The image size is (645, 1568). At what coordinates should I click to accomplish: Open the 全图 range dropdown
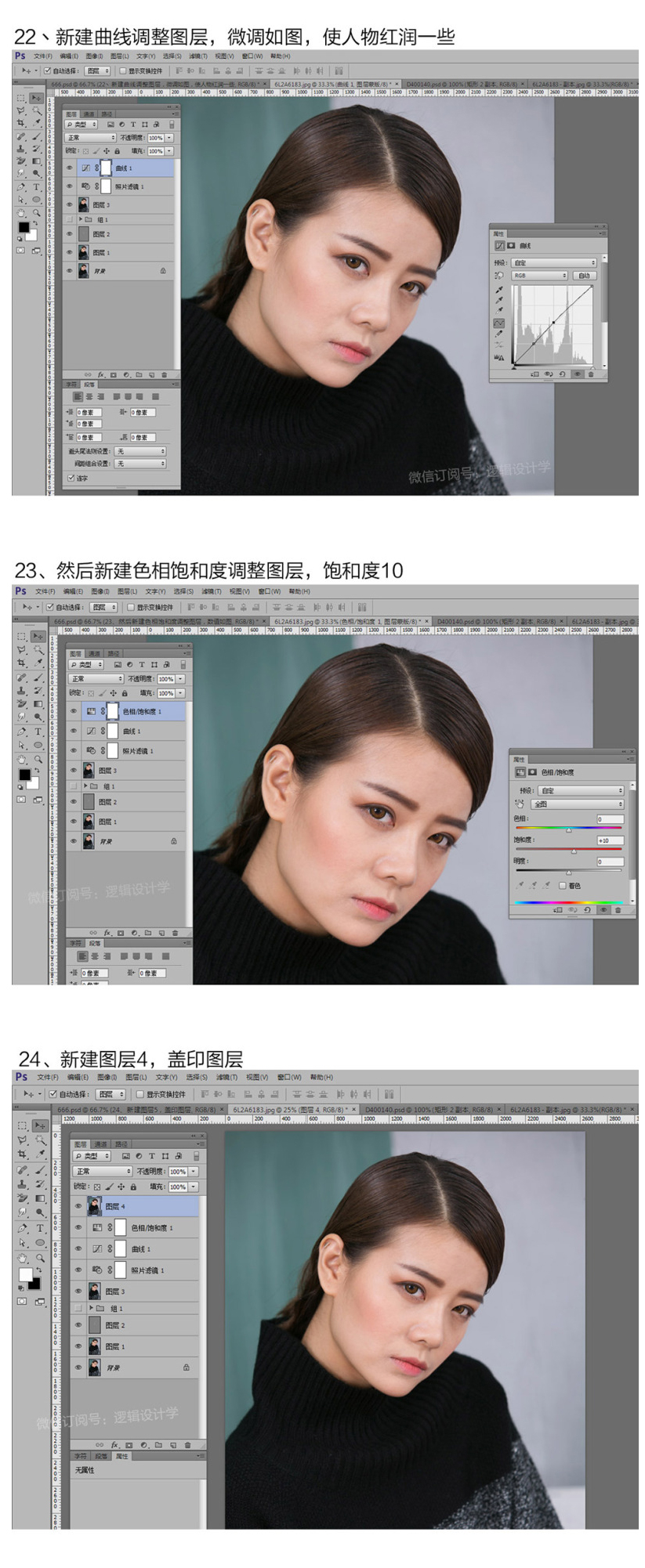point(577,804)
